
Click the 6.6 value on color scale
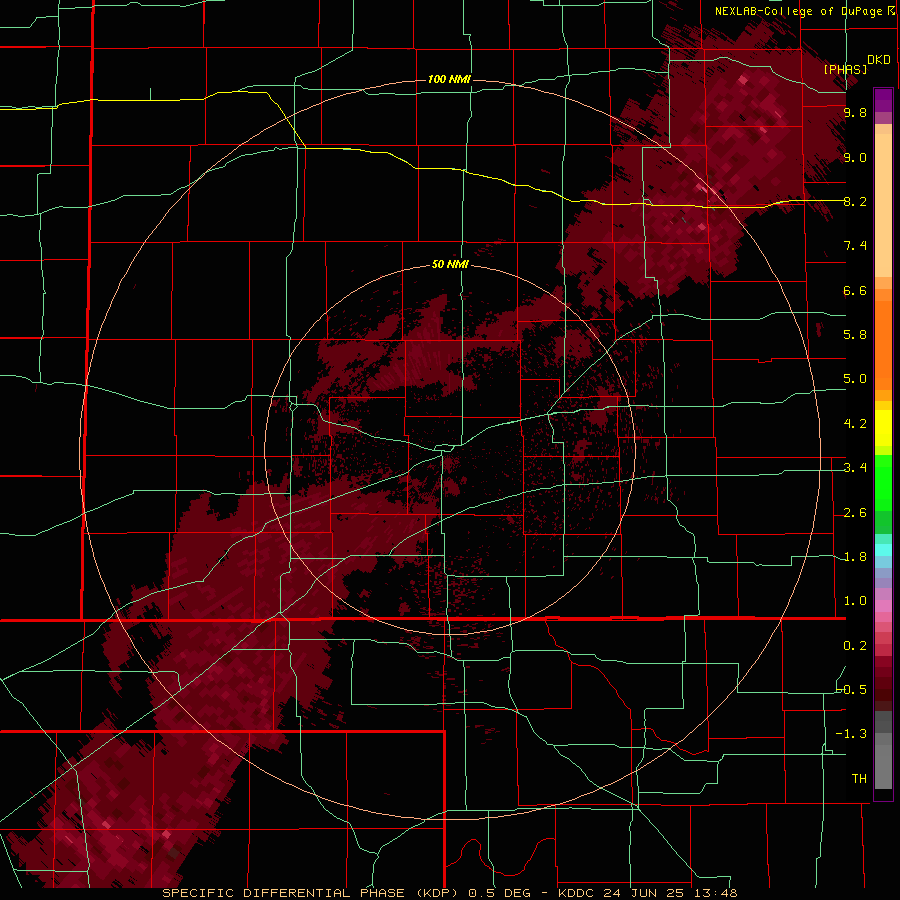point(855,290)
